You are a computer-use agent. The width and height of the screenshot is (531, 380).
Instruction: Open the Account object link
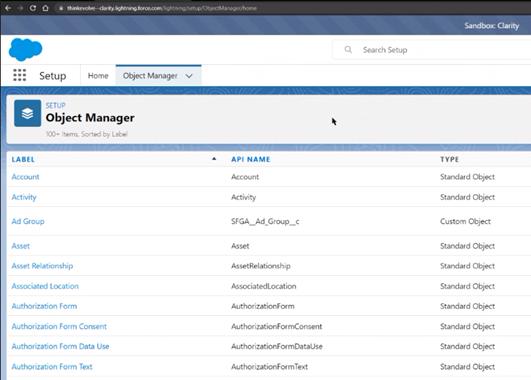25,177
